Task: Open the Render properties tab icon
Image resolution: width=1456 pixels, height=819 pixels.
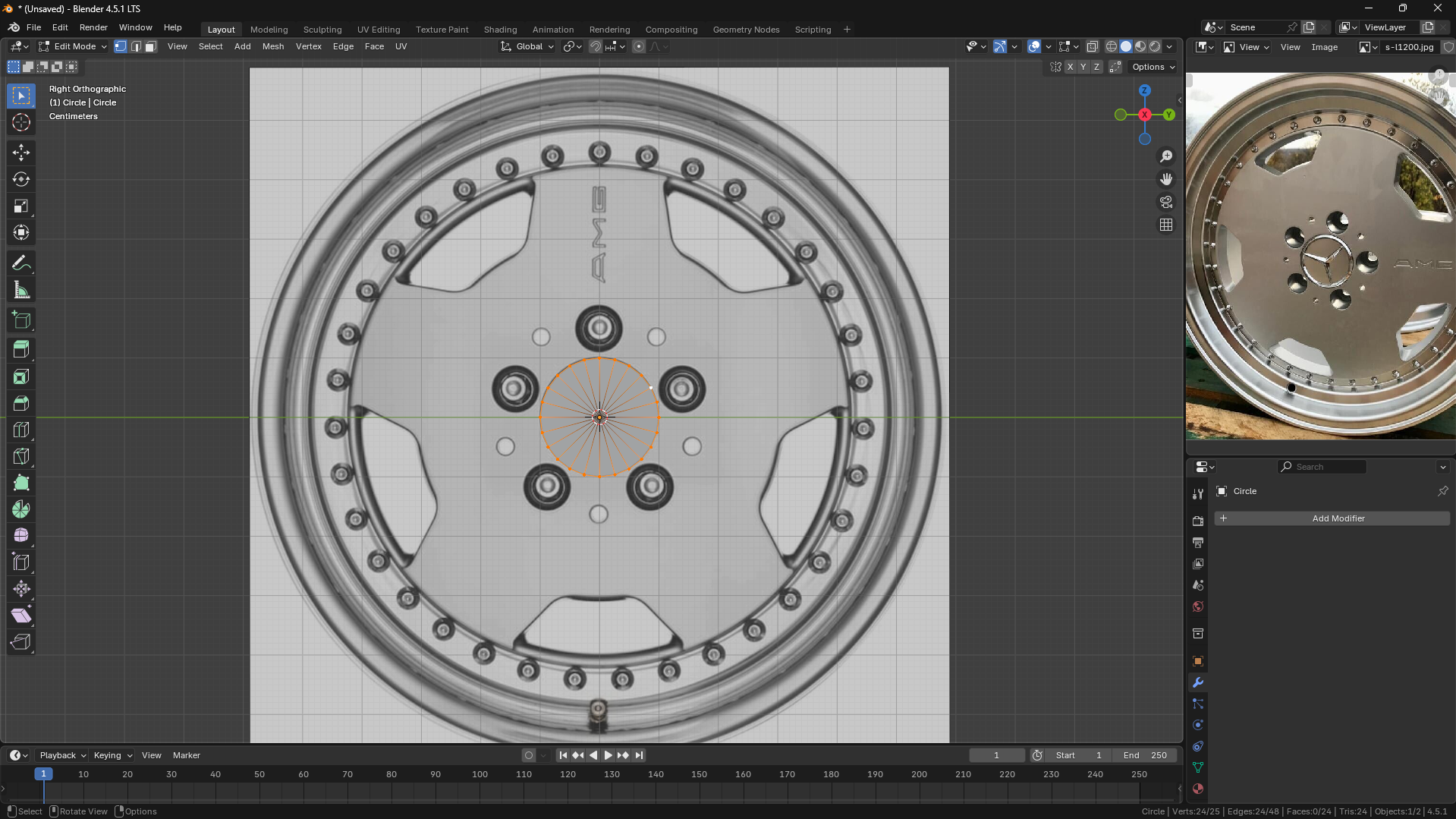Action: click(x=1198, y=521)
